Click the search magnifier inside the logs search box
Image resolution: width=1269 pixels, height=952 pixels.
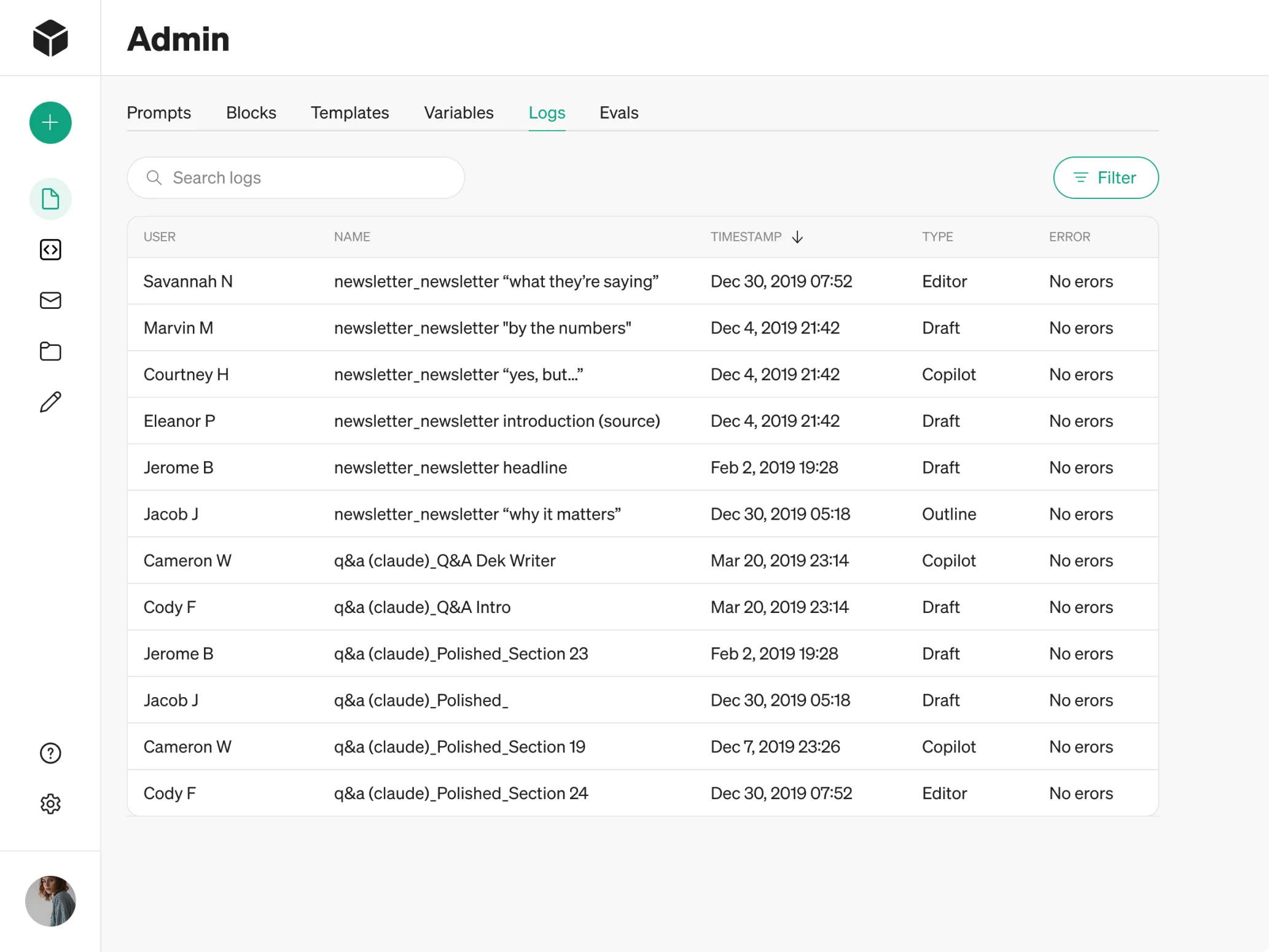[155, 178]
